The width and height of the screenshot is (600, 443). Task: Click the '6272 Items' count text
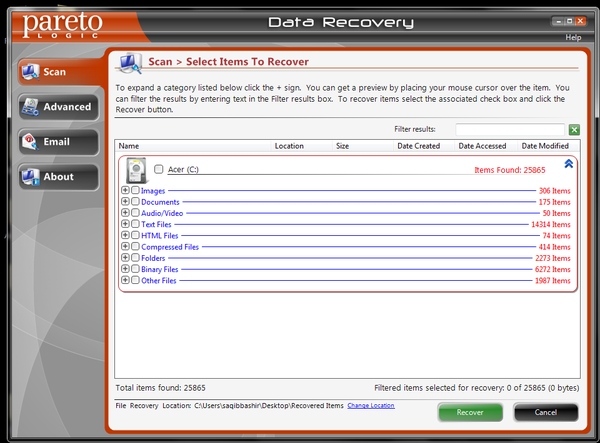[553, 270]
